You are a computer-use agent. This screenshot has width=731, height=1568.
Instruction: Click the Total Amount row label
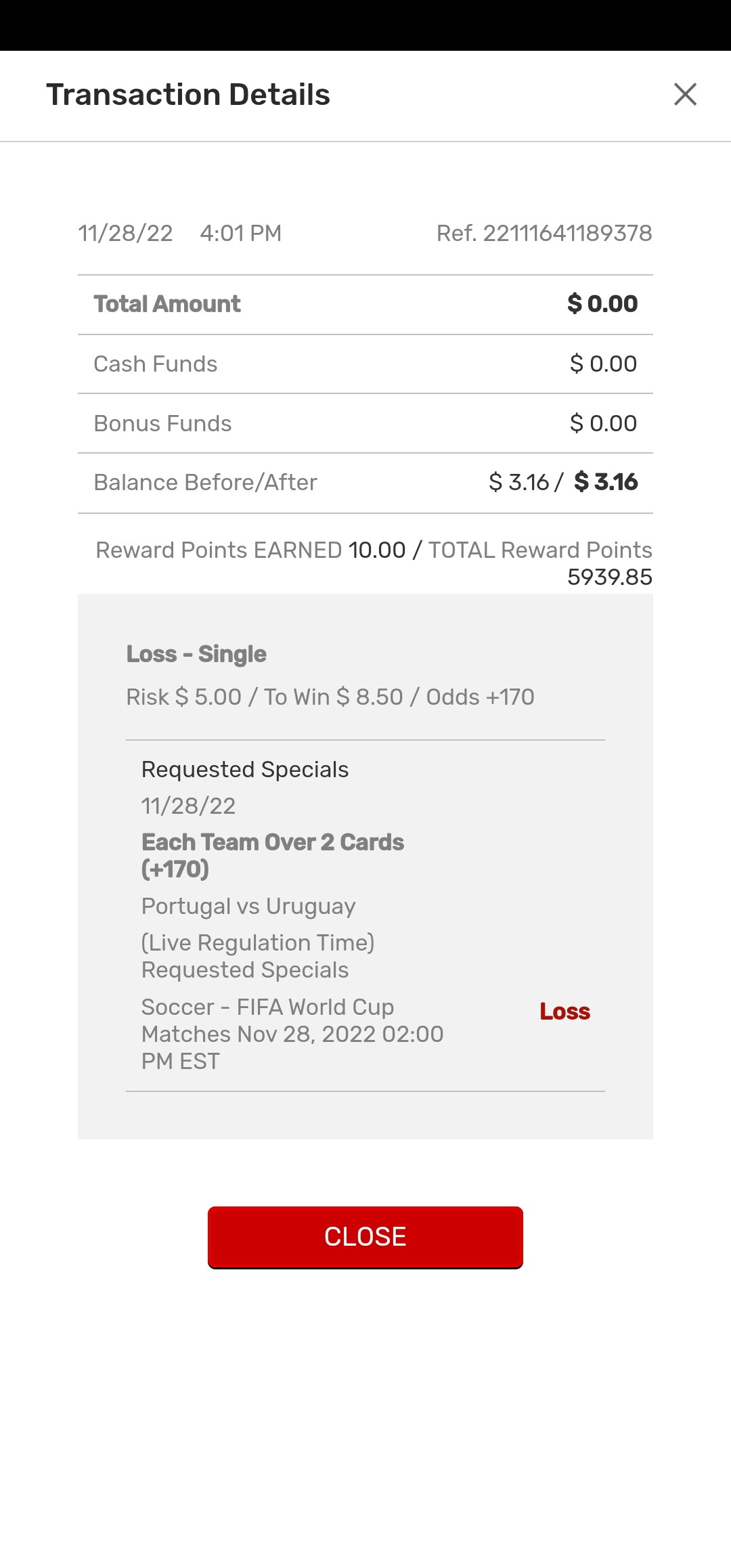167,304
